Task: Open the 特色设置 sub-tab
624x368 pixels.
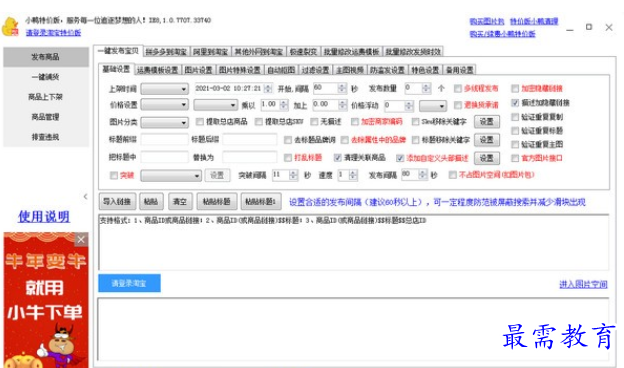Action: click(425, 70)
